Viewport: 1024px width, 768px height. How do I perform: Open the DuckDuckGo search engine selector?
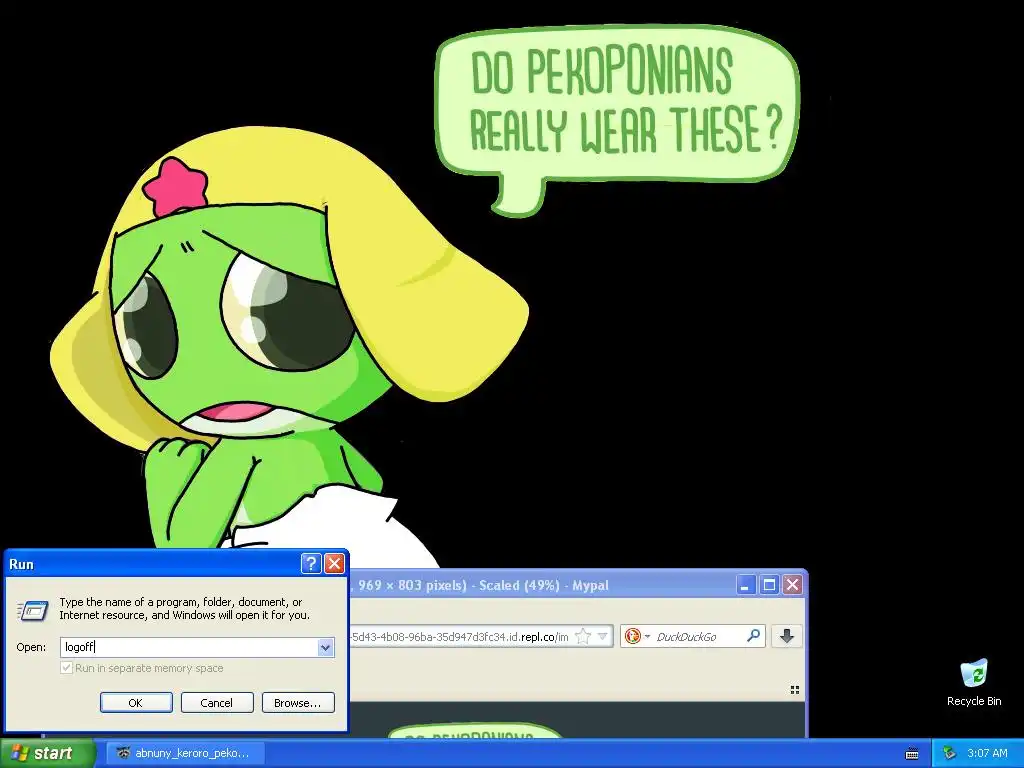coord(637,636)
